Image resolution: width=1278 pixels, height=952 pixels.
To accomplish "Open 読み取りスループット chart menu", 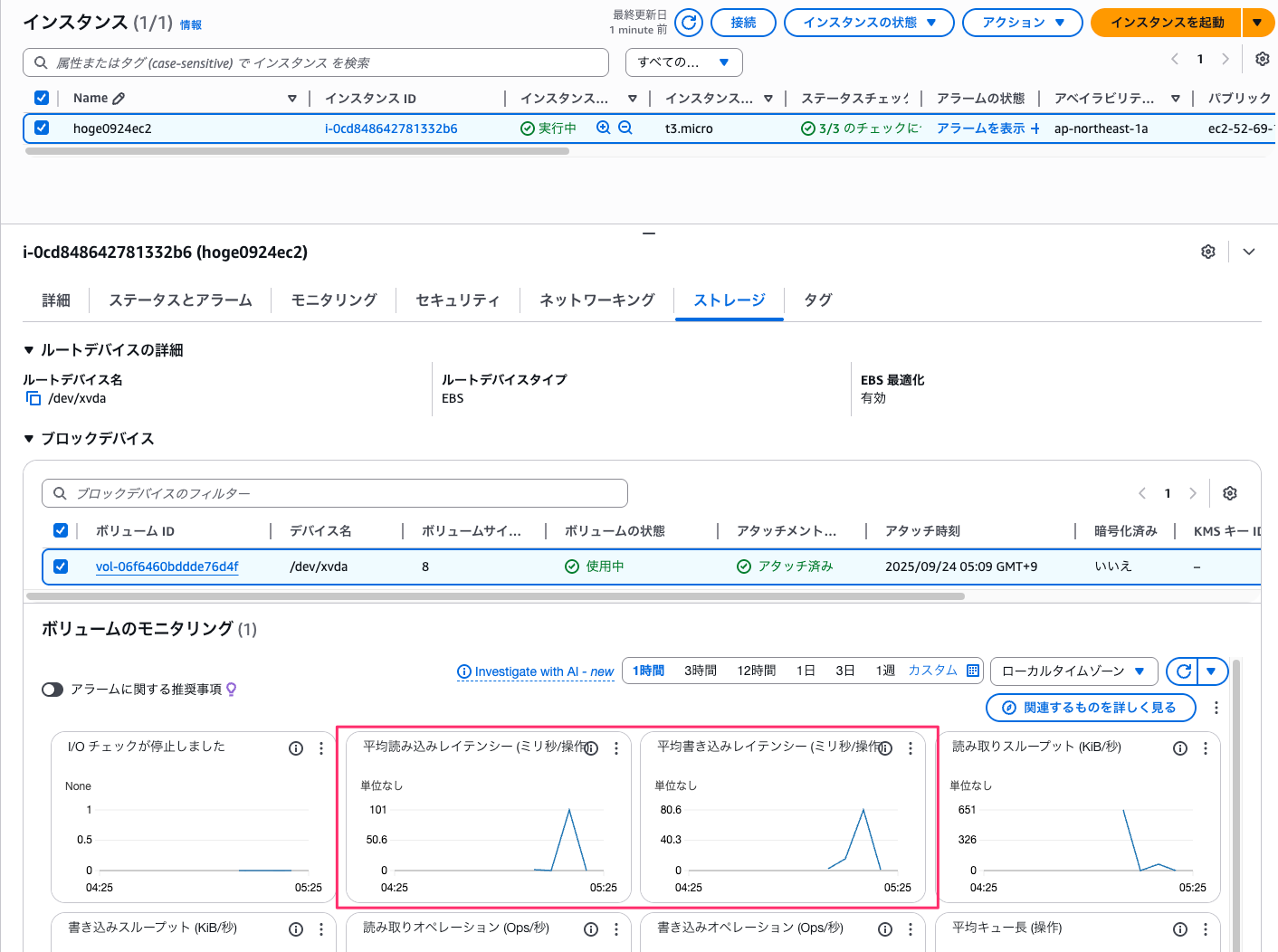I will 1206,748.
